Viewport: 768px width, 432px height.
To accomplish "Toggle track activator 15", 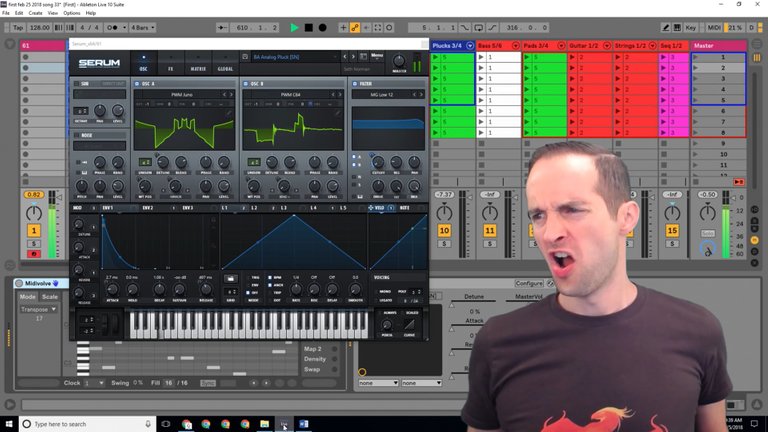I will [x=672, y=231].
